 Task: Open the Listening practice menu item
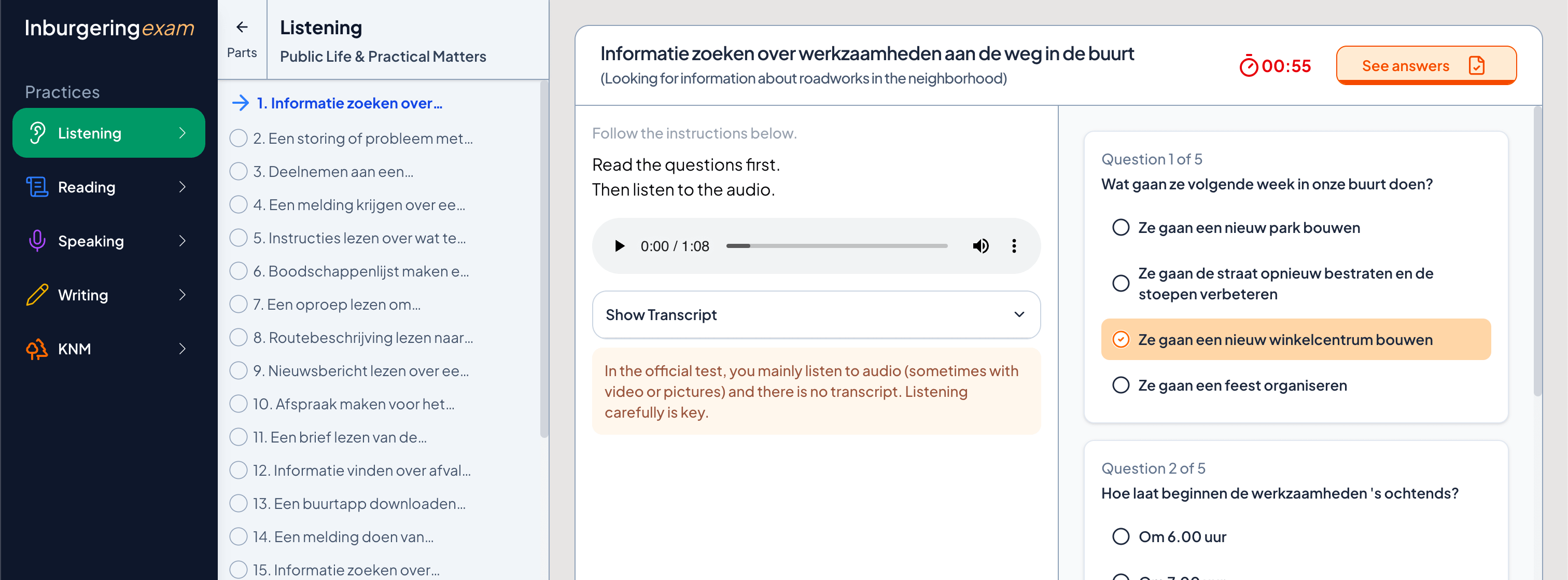(108, 133)
